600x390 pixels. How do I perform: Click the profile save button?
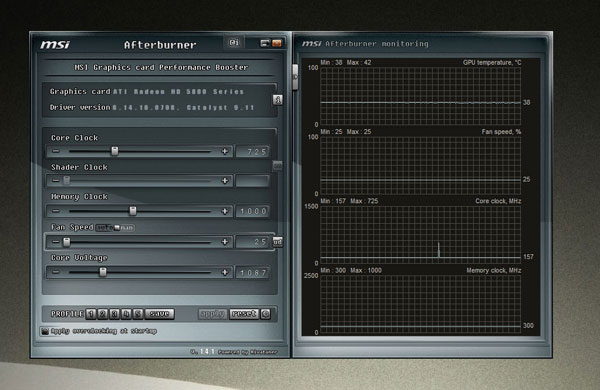[160, 314]
